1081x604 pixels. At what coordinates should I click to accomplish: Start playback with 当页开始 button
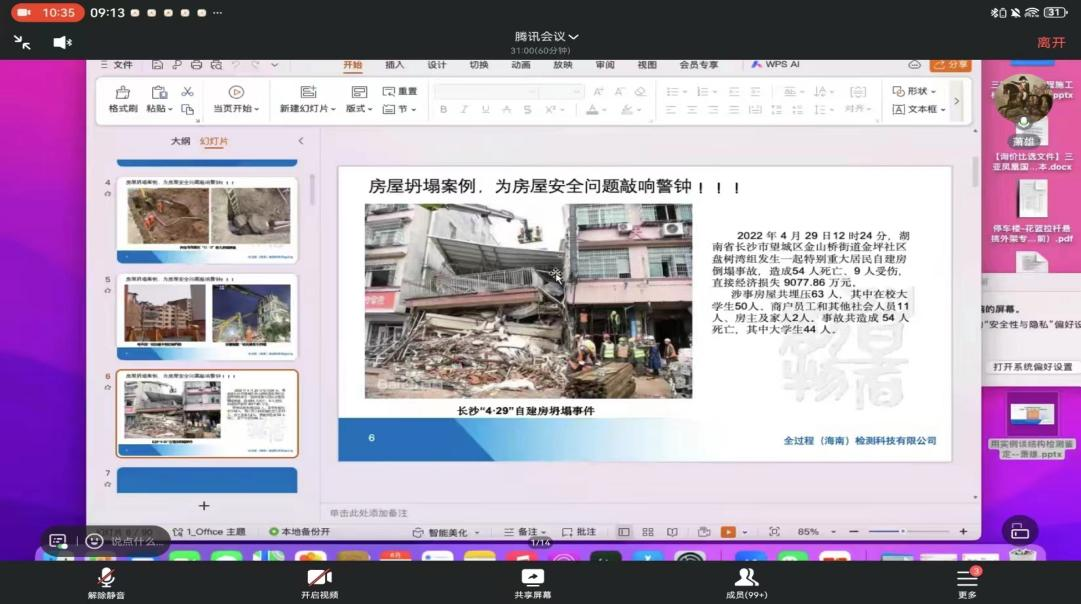pyautogui.click(x=237, y=102)
